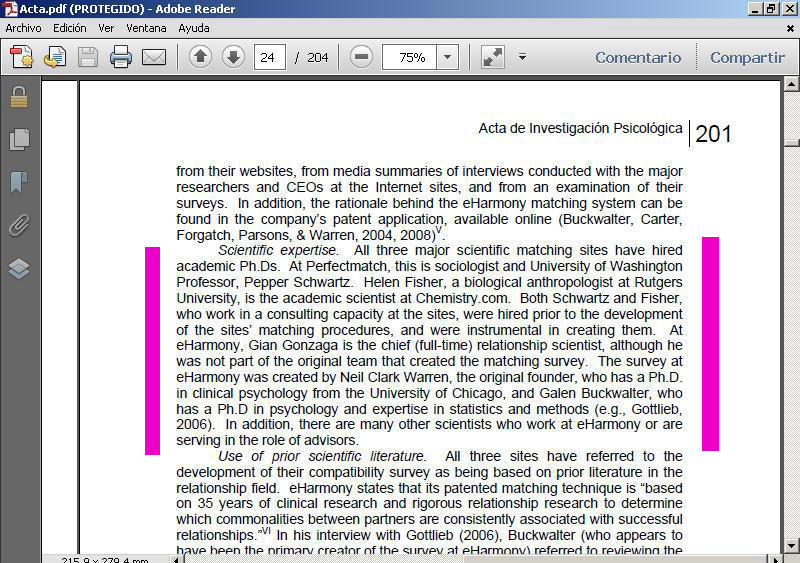
Task: Open the full-screen read mode icon
Action: [x=493, y=57]
